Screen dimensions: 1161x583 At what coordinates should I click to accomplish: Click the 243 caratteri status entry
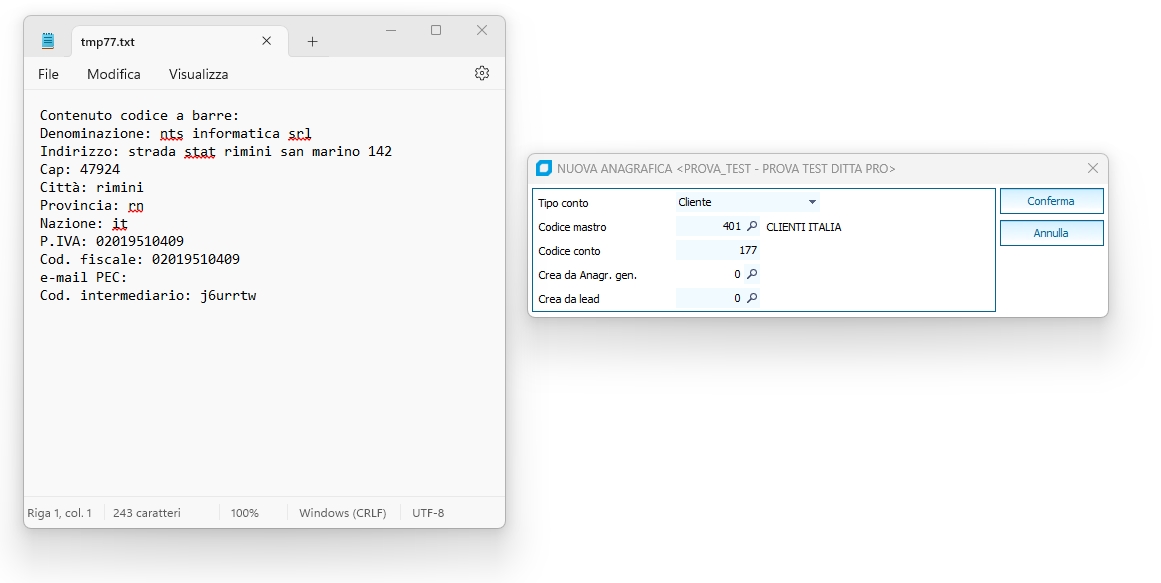[x=147, y=513]
